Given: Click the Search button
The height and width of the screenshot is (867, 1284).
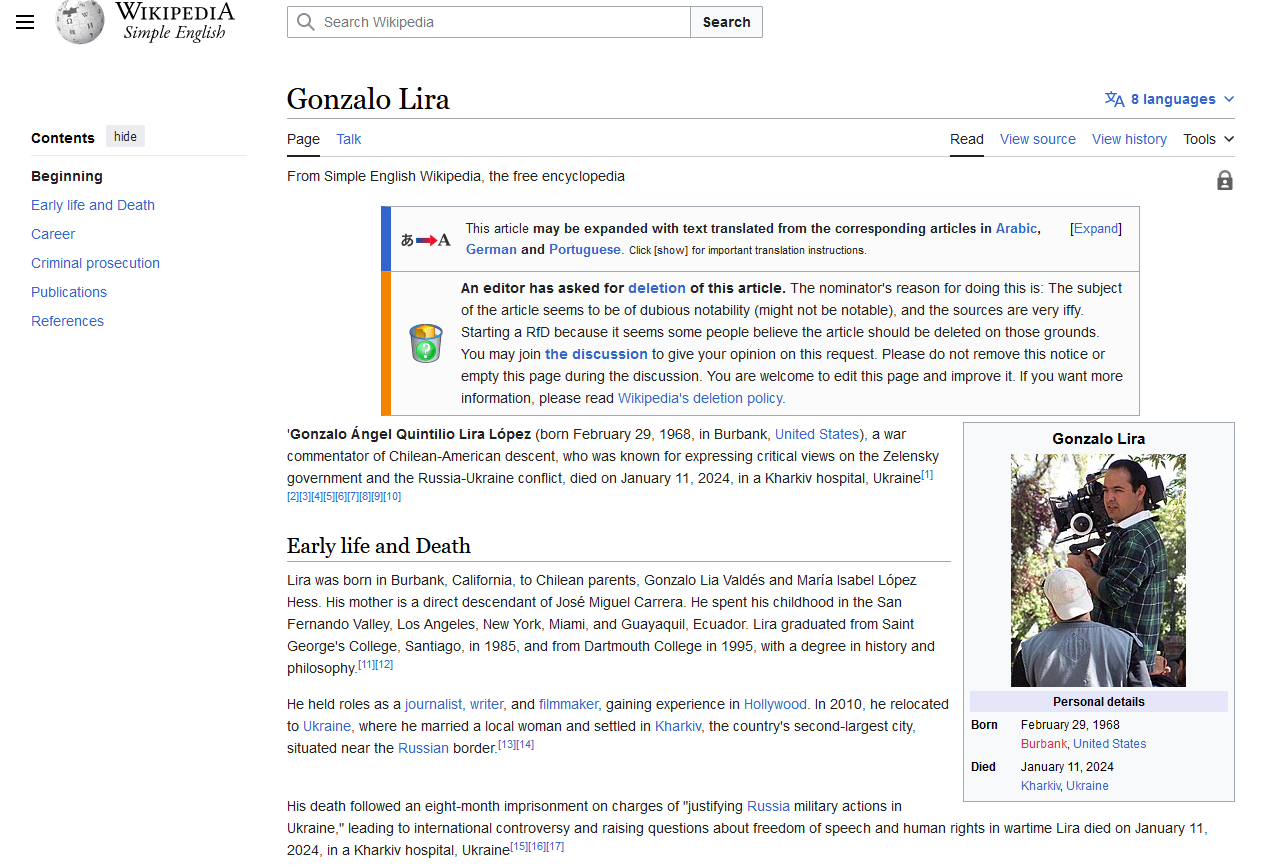Looking at the screenshot, I should [x=726, y=22].
